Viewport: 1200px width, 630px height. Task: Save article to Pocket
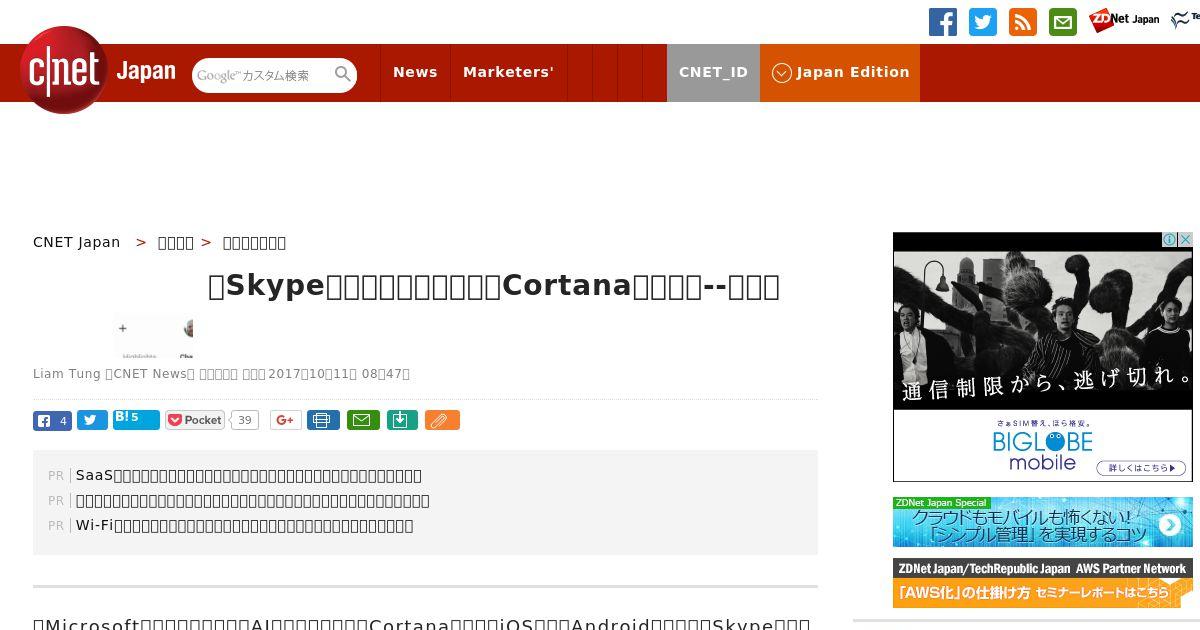195,420
